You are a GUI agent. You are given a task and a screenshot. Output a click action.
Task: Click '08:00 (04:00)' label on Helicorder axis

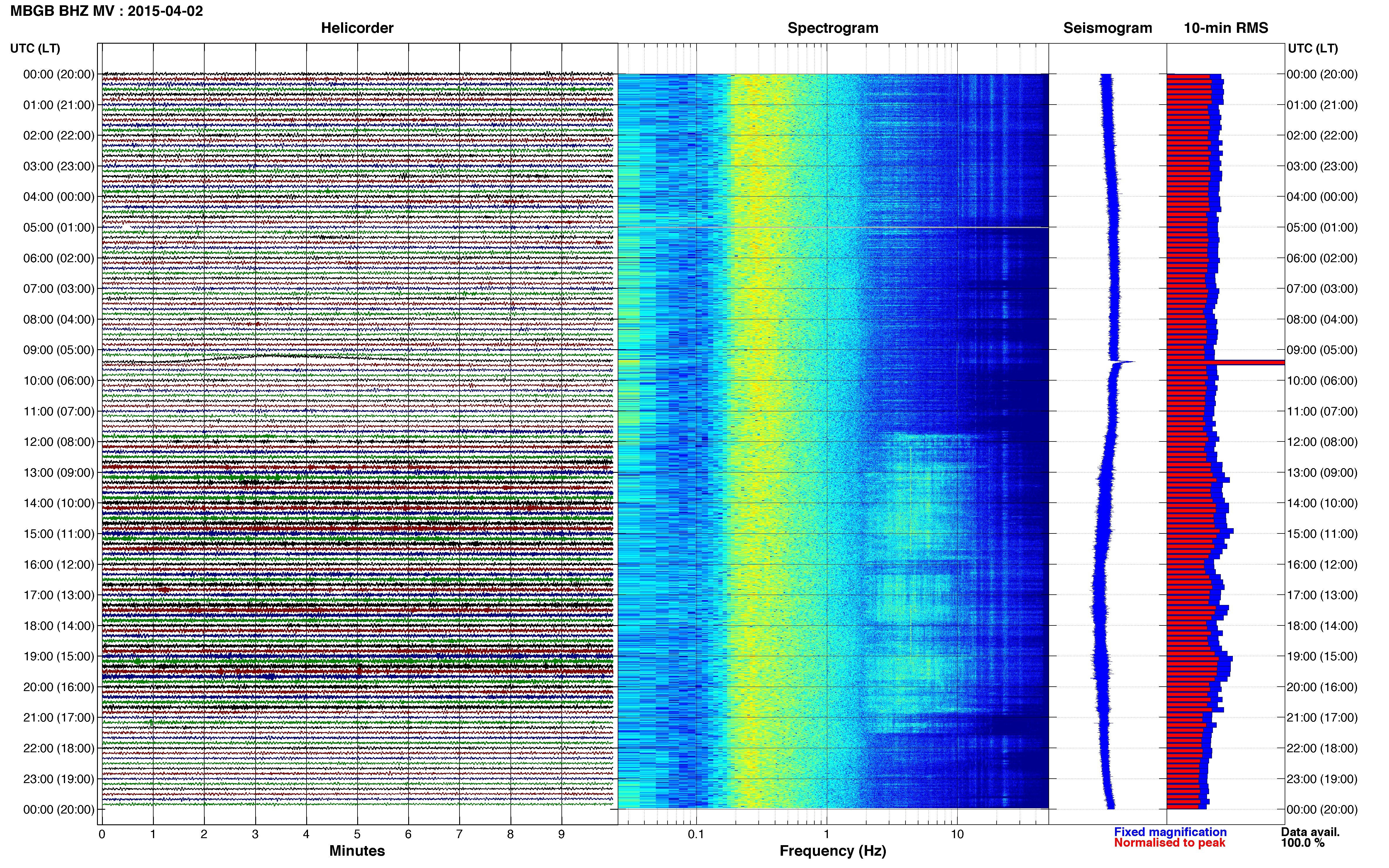(59, 319)
